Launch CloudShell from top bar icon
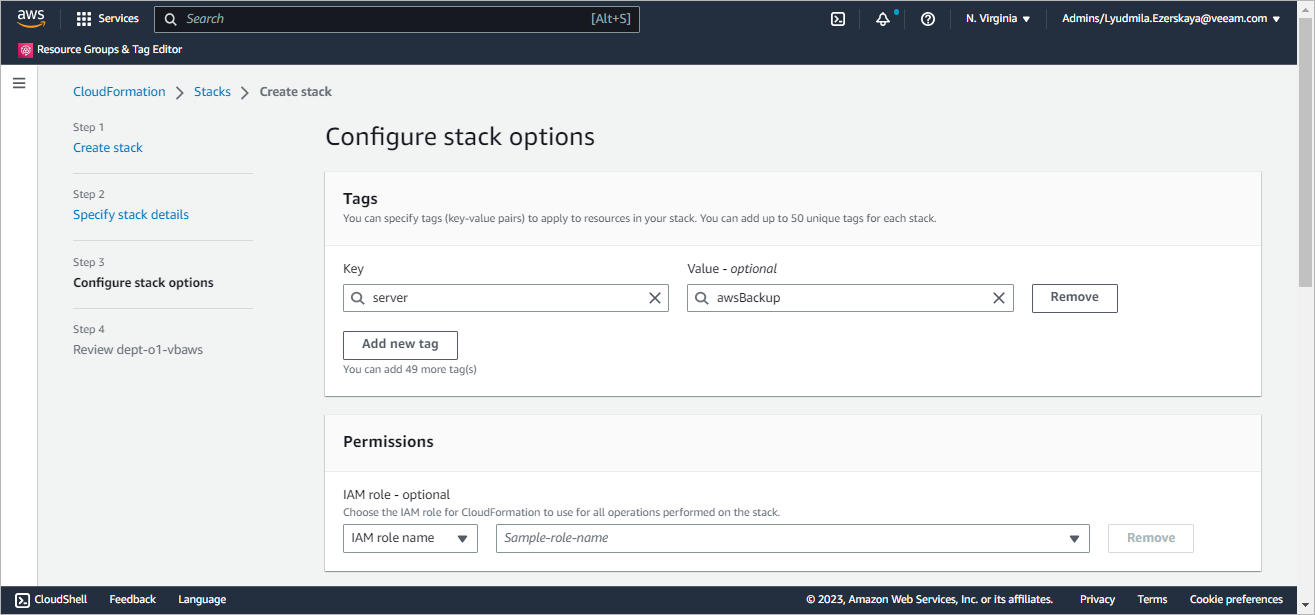Viewport: 1315px width, 615px height. coord(838,19)
